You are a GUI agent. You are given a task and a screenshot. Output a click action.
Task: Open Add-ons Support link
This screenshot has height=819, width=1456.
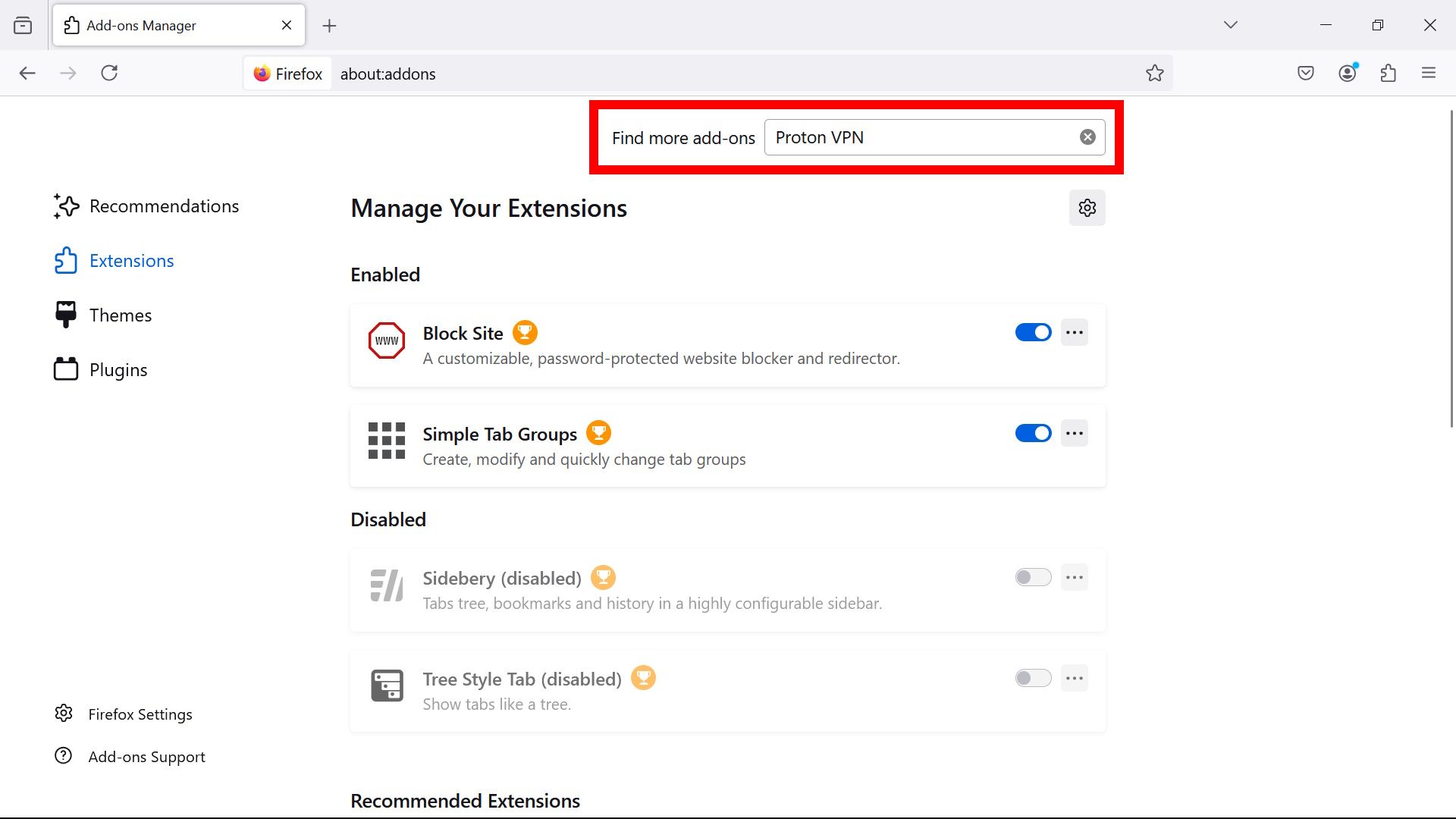coord(130,757)
